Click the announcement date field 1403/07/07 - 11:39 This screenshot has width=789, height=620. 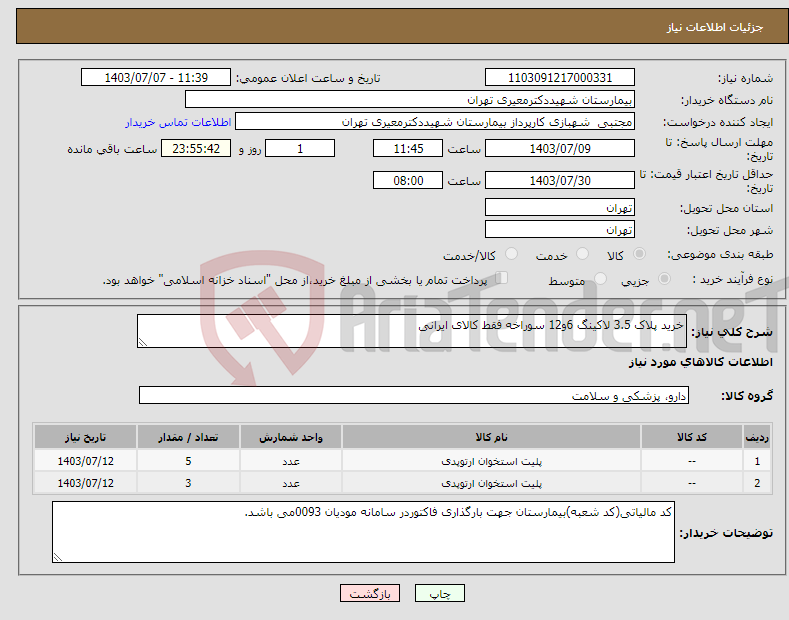pyautogui.click(x=155, y=78)
